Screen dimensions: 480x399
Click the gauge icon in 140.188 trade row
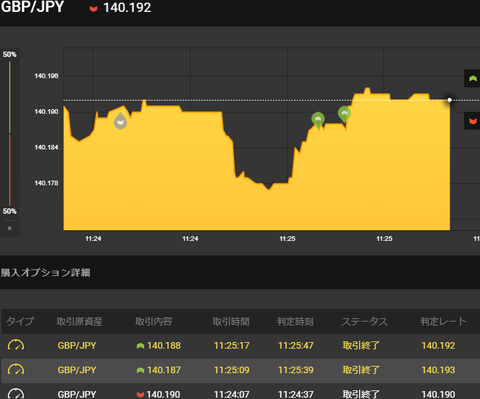tap(16, 345)
